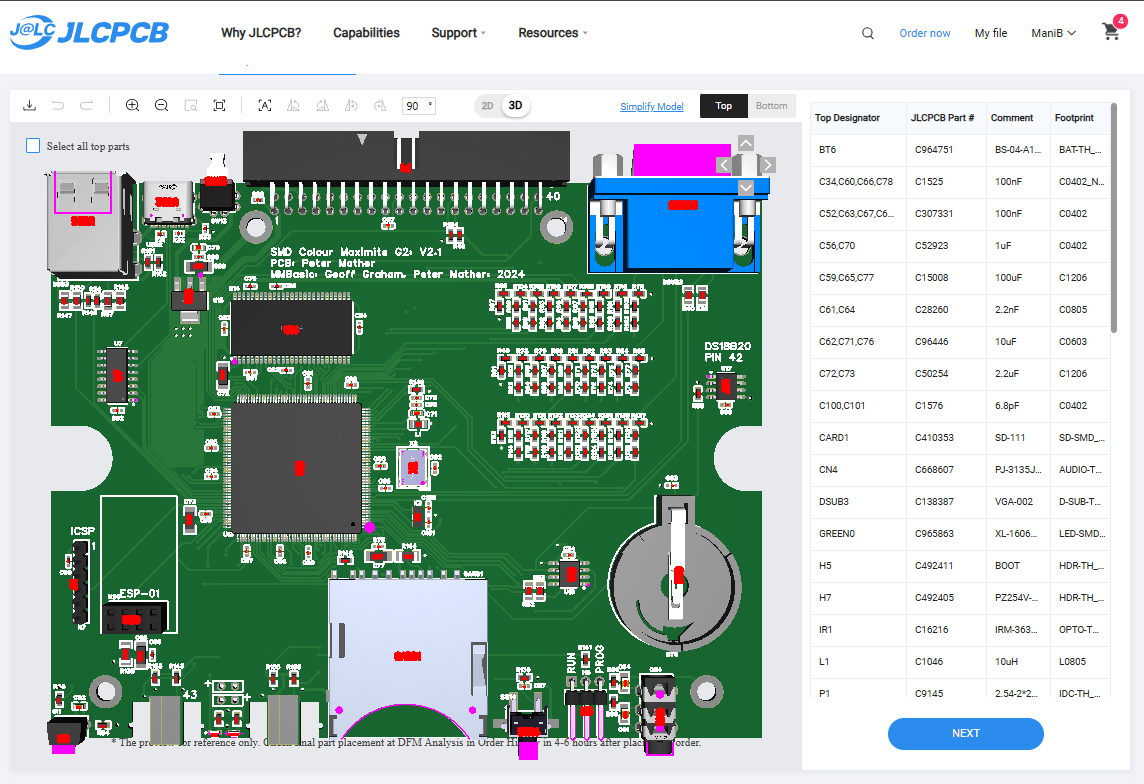
Task: Select the L1 row
Action: (x=960, y=662)
